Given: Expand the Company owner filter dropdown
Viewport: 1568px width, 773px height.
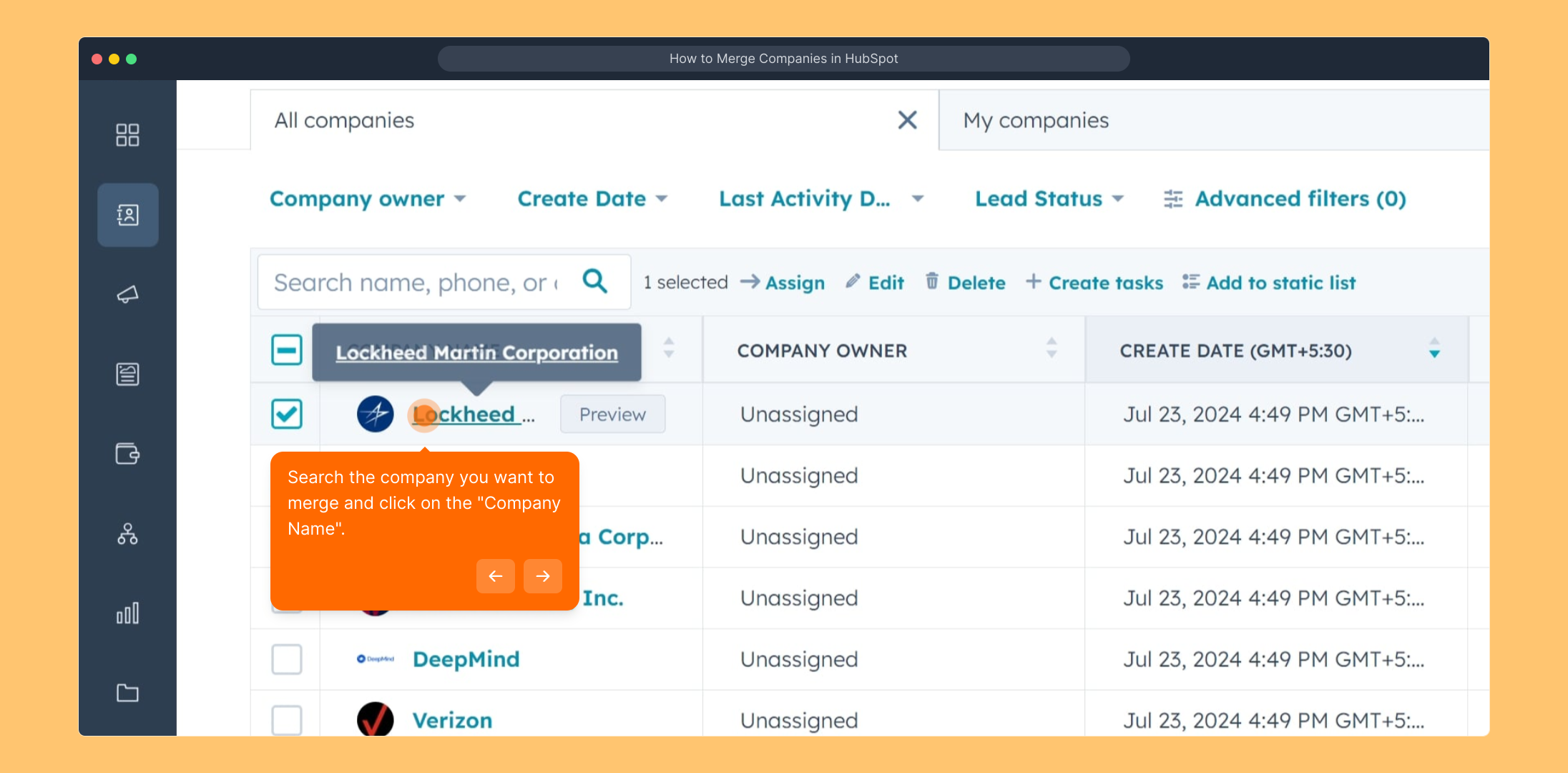Looking at the screenshot, I should (x=368, y=199).
